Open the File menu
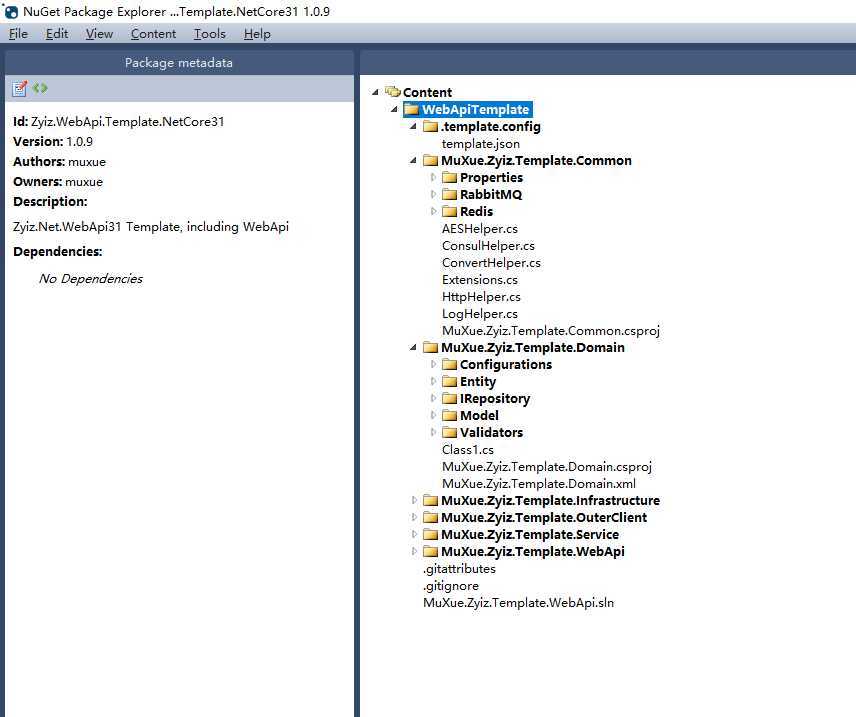Screen dimensions: 856x717 (18, 34)
